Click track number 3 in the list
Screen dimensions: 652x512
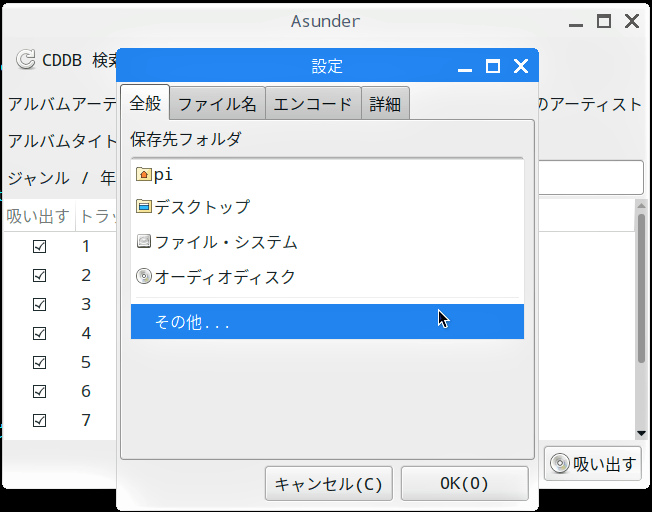click(86, 304)
